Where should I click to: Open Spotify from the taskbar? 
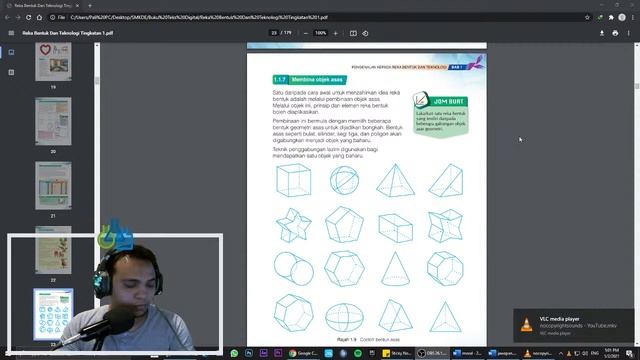(358, 353)
